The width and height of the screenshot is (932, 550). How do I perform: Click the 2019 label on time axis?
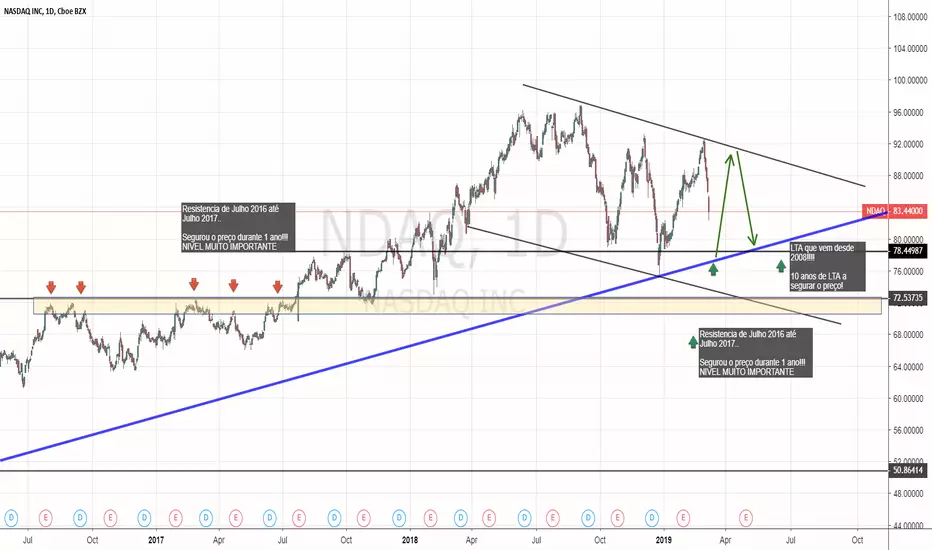click(663, 540)
